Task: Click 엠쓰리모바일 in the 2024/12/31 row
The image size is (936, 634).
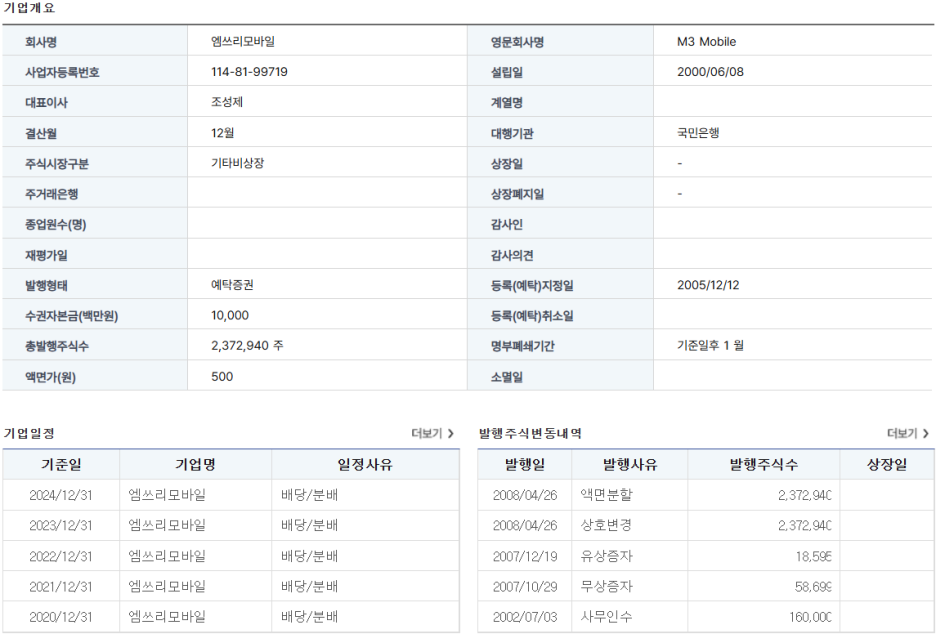Action: tap(167, 495)
